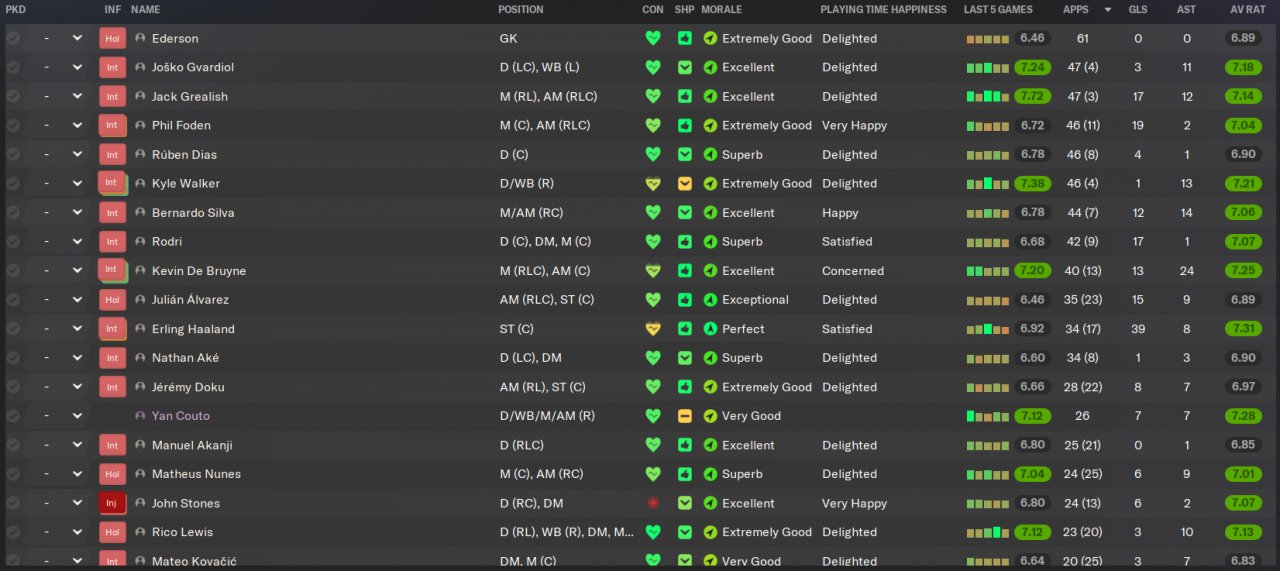Click Jack Grealish's 'Int' status icon
This screenshot has width=1280, height=571.
(x=112, y=97)
